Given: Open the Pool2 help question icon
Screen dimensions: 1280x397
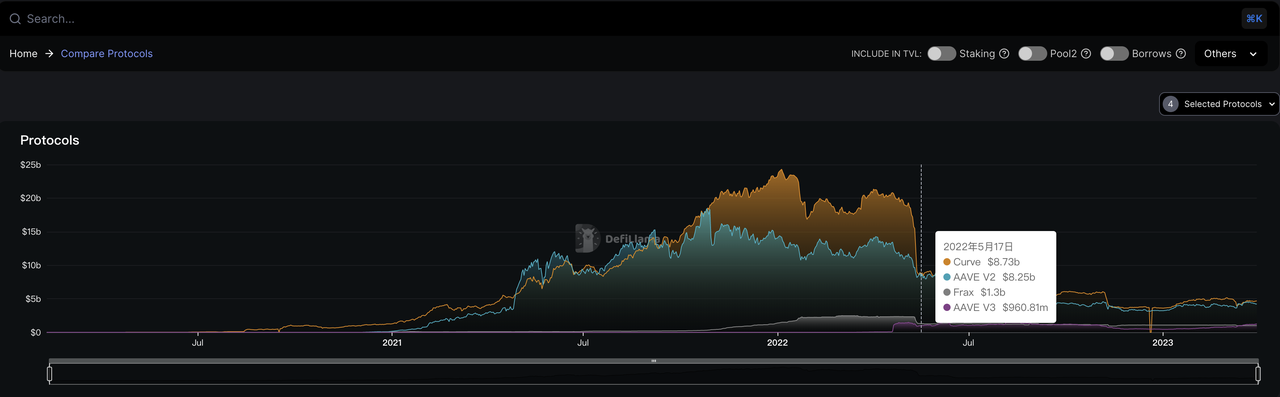Looking at the screenshot, I should tap(1086, 54).
